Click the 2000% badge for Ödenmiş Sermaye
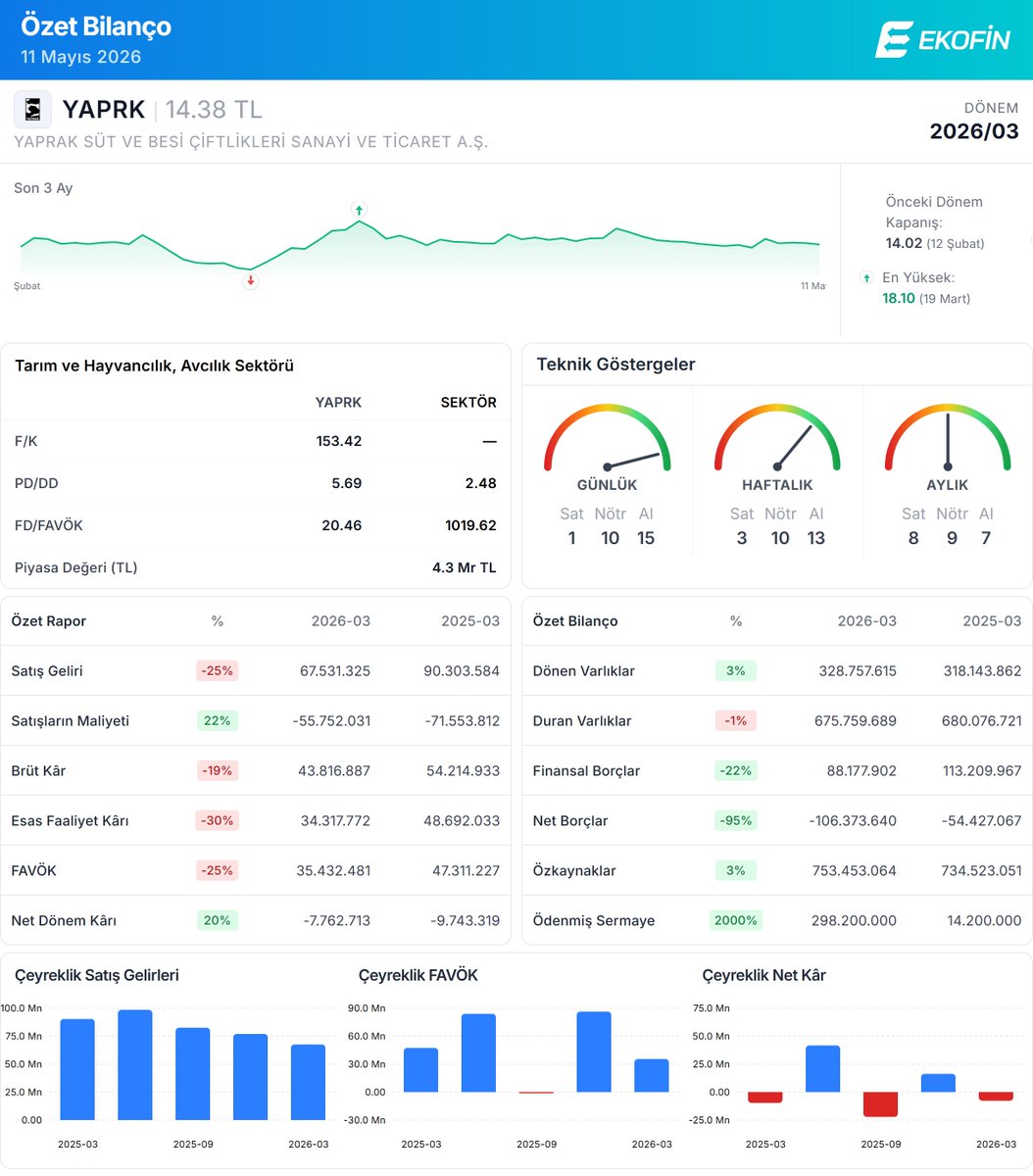 [736, 921]
